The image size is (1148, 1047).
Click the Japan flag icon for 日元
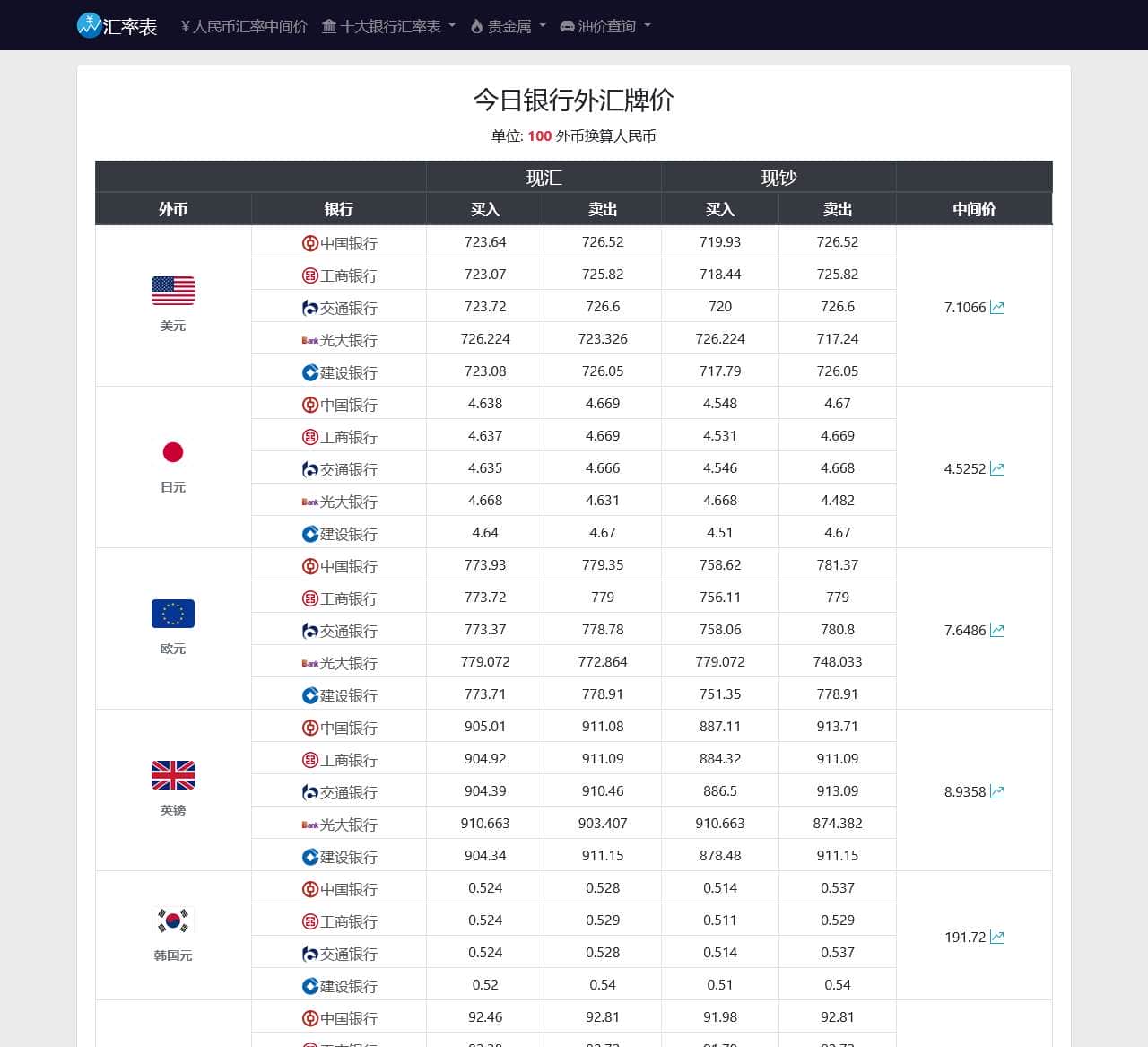coord(173,452)
